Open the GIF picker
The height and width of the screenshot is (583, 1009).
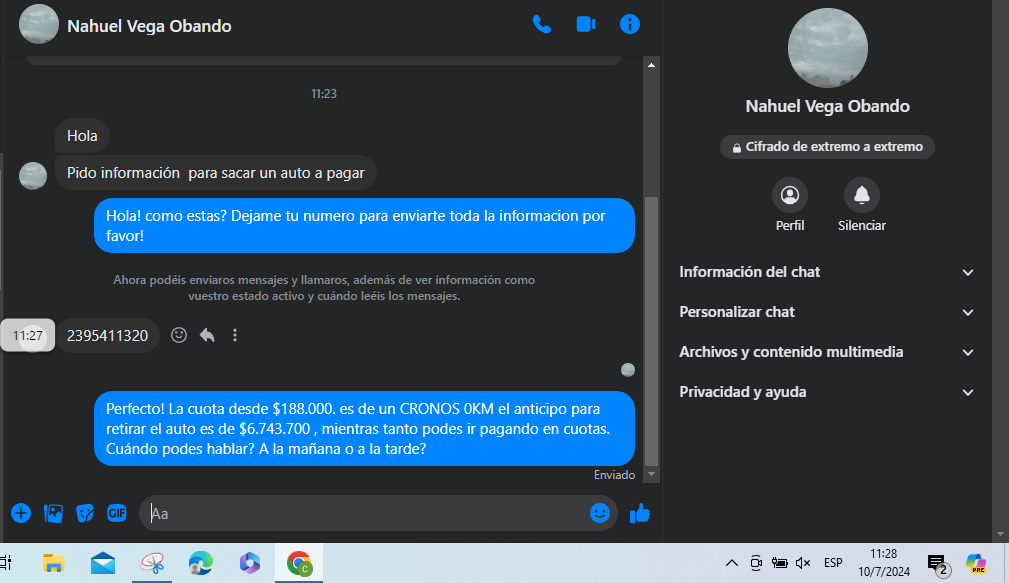pyautogui.click(x=117, y=513)
